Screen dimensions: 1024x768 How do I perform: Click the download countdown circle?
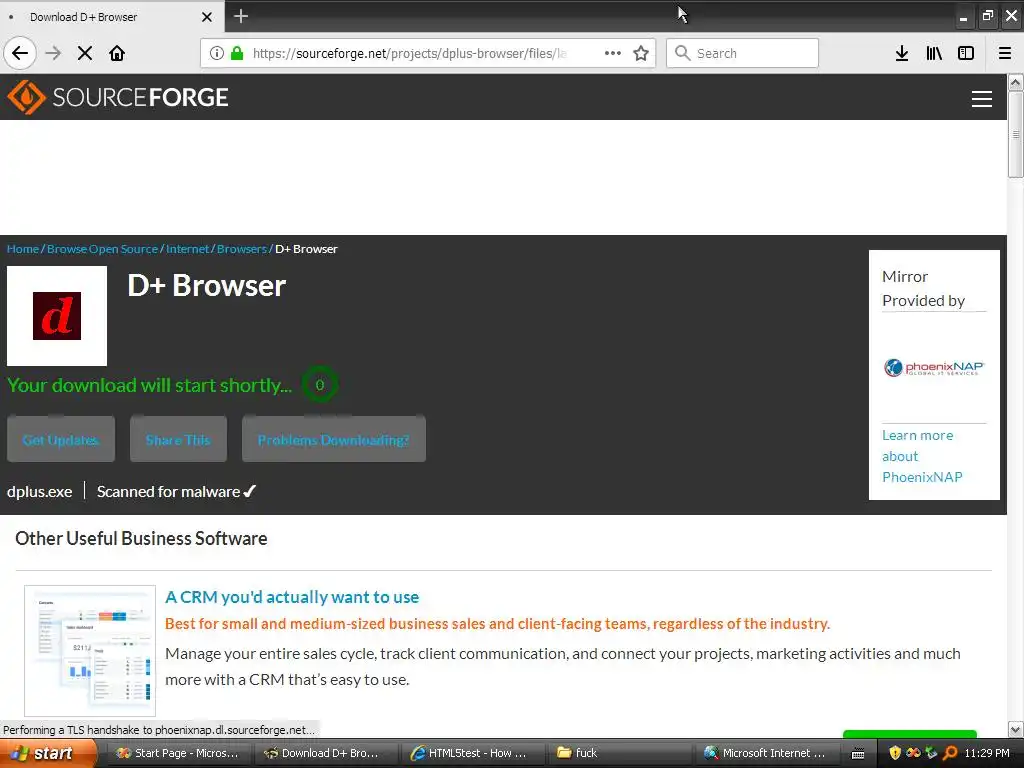click(x=319, y=385)
